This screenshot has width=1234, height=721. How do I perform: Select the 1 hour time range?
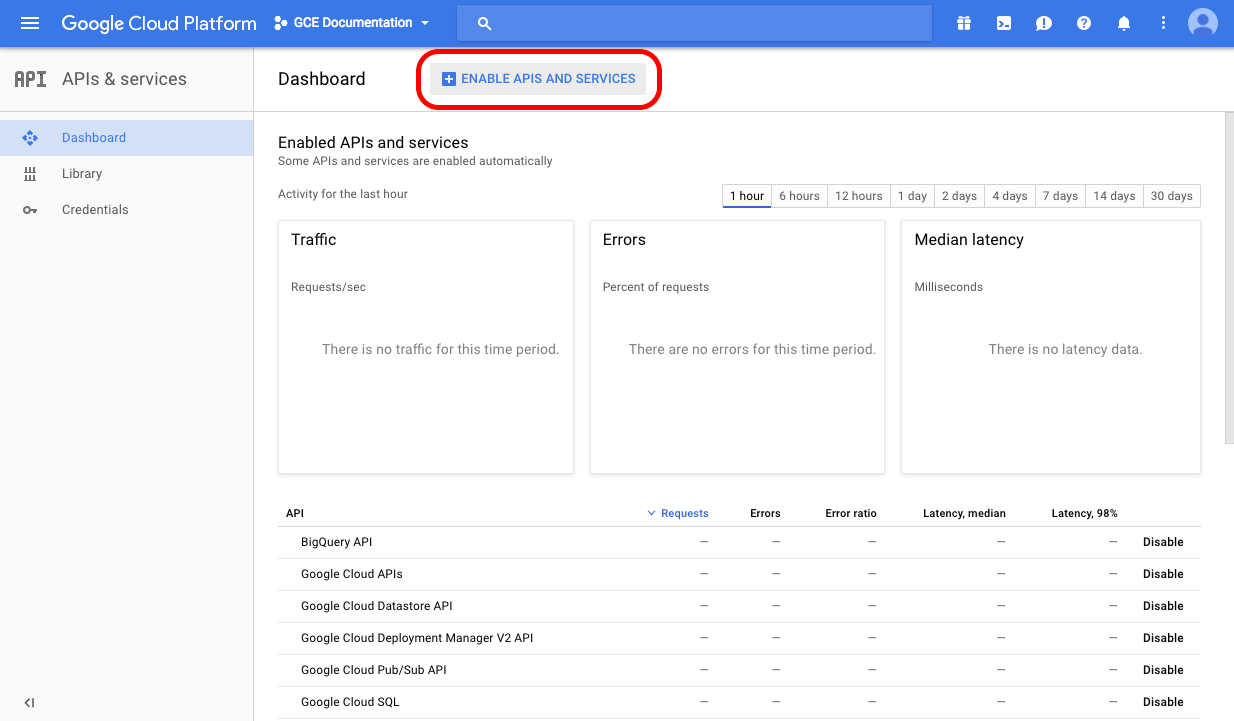click(747, 196)
